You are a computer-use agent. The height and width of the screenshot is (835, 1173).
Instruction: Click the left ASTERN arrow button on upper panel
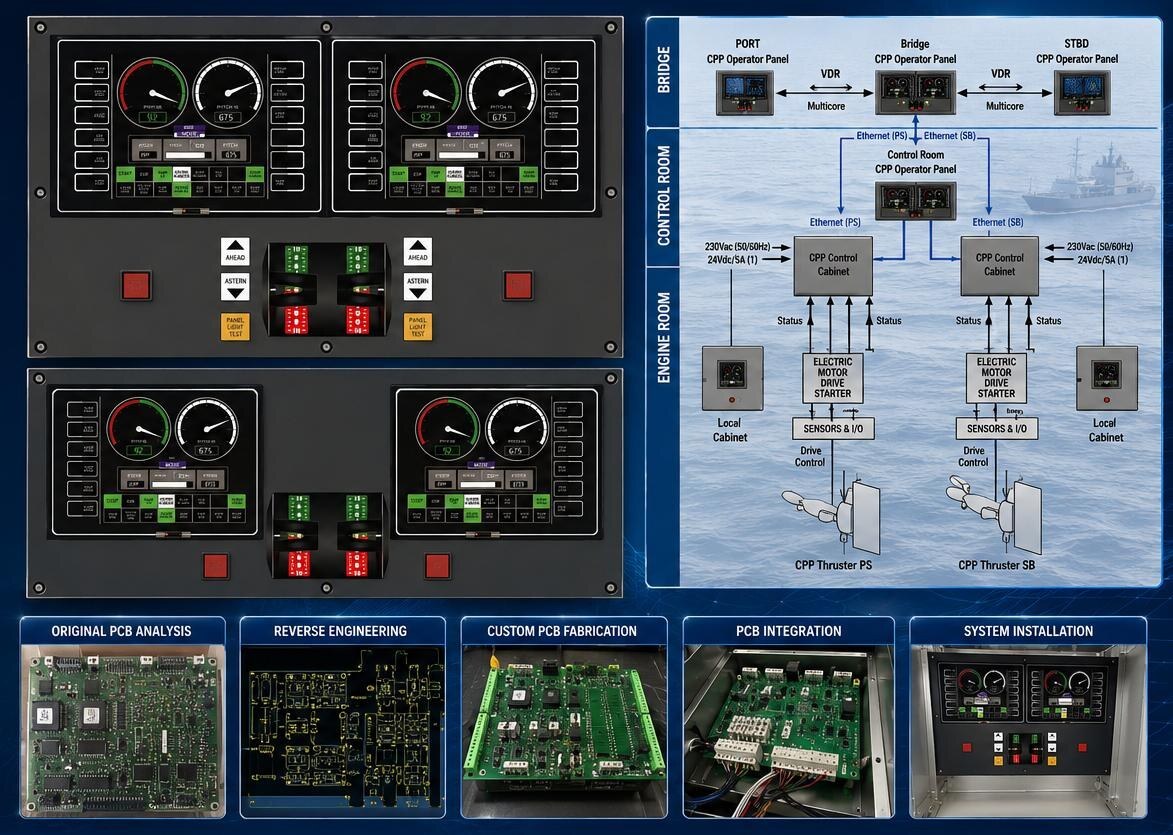point(235,287)
